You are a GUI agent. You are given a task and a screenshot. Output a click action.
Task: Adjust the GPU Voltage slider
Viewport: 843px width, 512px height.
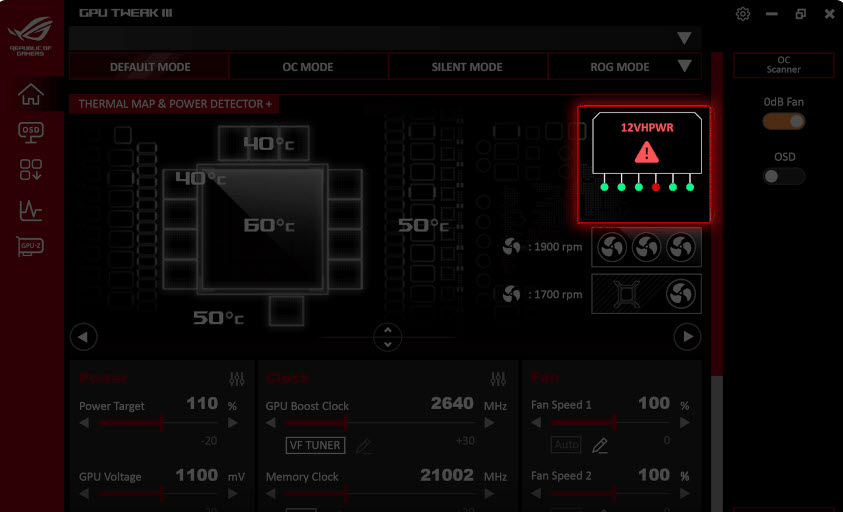pyautogui.click(x=159, y=493)
